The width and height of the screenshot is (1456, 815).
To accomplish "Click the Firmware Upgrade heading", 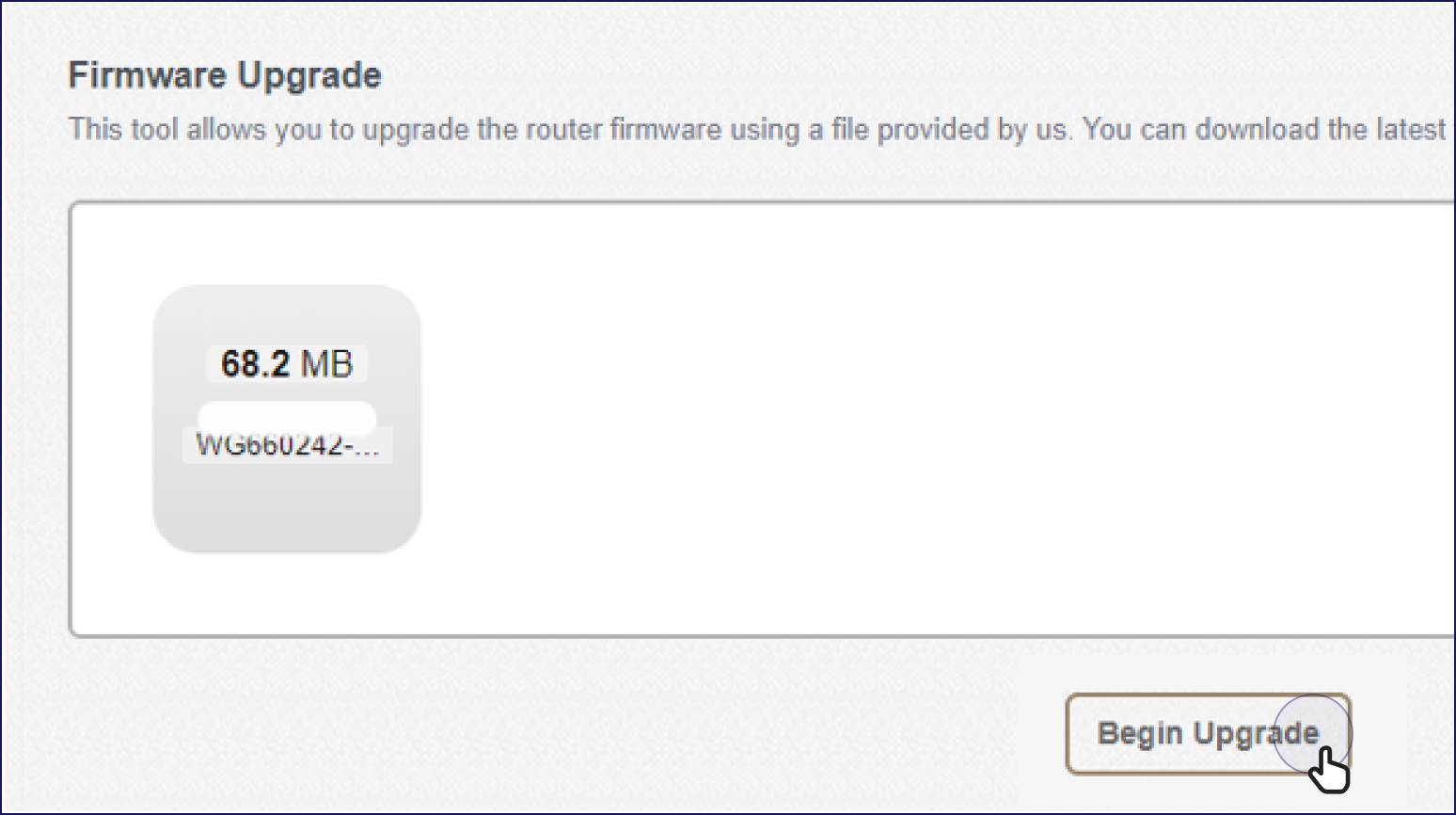I will (225, 75).
